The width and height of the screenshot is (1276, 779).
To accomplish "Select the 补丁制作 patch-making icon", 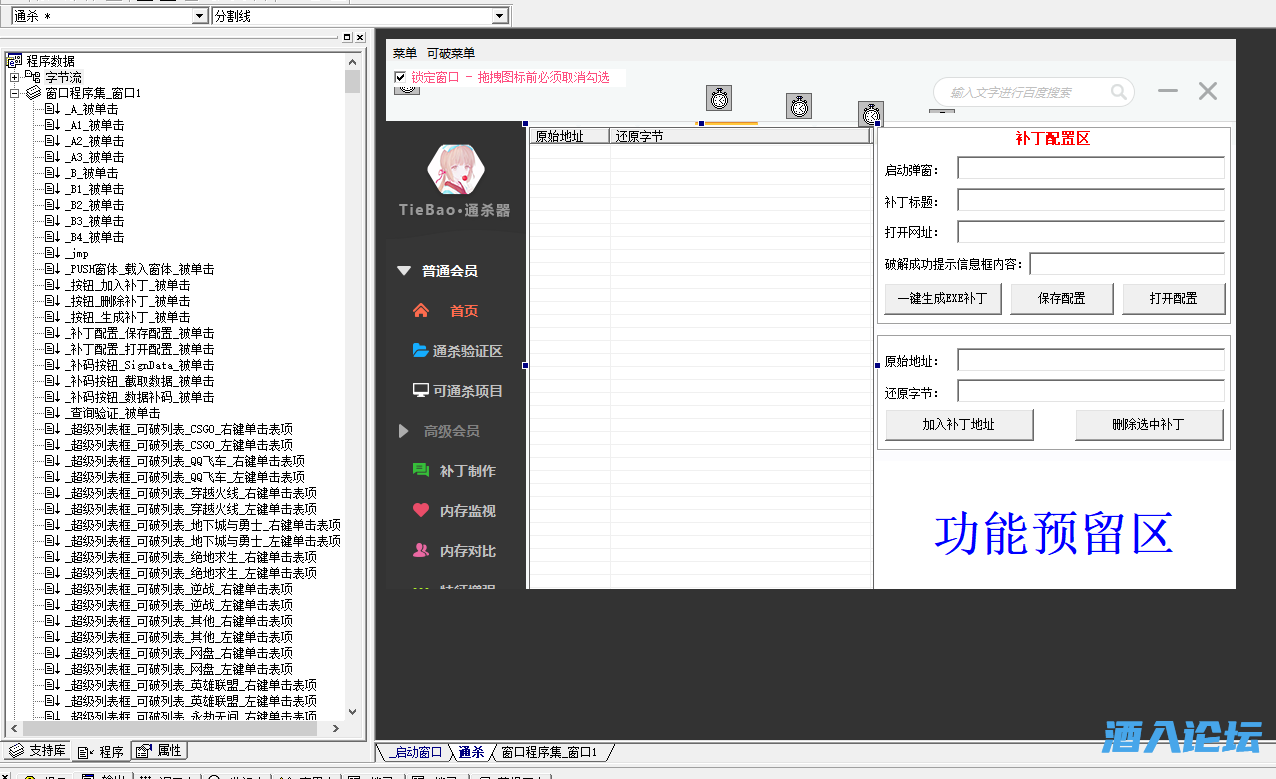I will 420,470.
